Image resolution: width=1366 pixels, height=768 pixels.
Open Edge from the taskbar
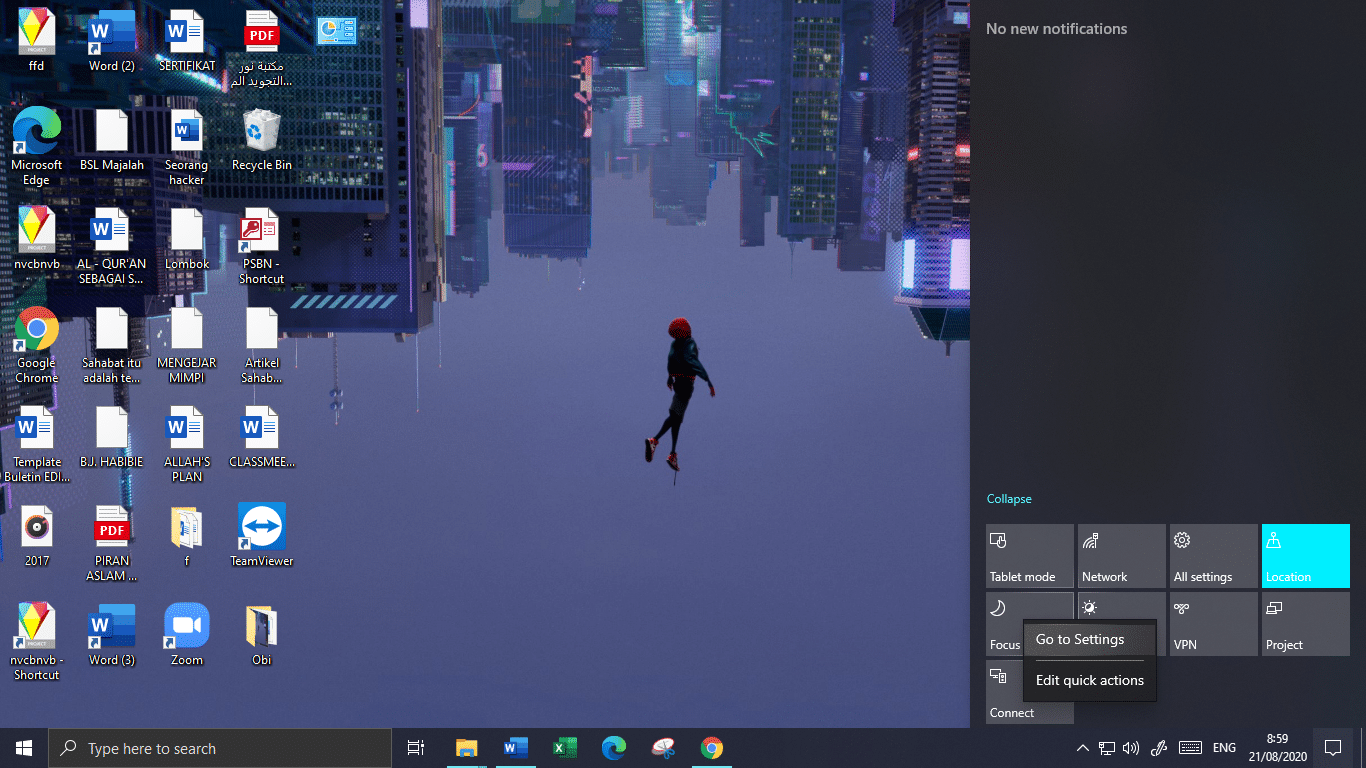tap(614, 748)
